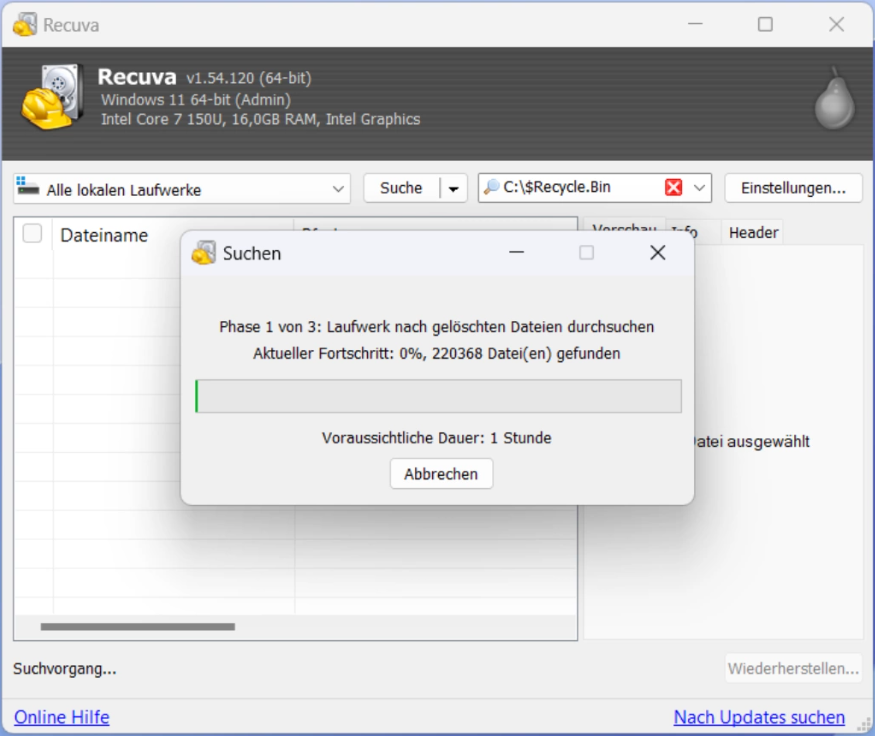875x736 pixels.
Task: Cancel the scan with Abbrechen
Action: [441, 474]
